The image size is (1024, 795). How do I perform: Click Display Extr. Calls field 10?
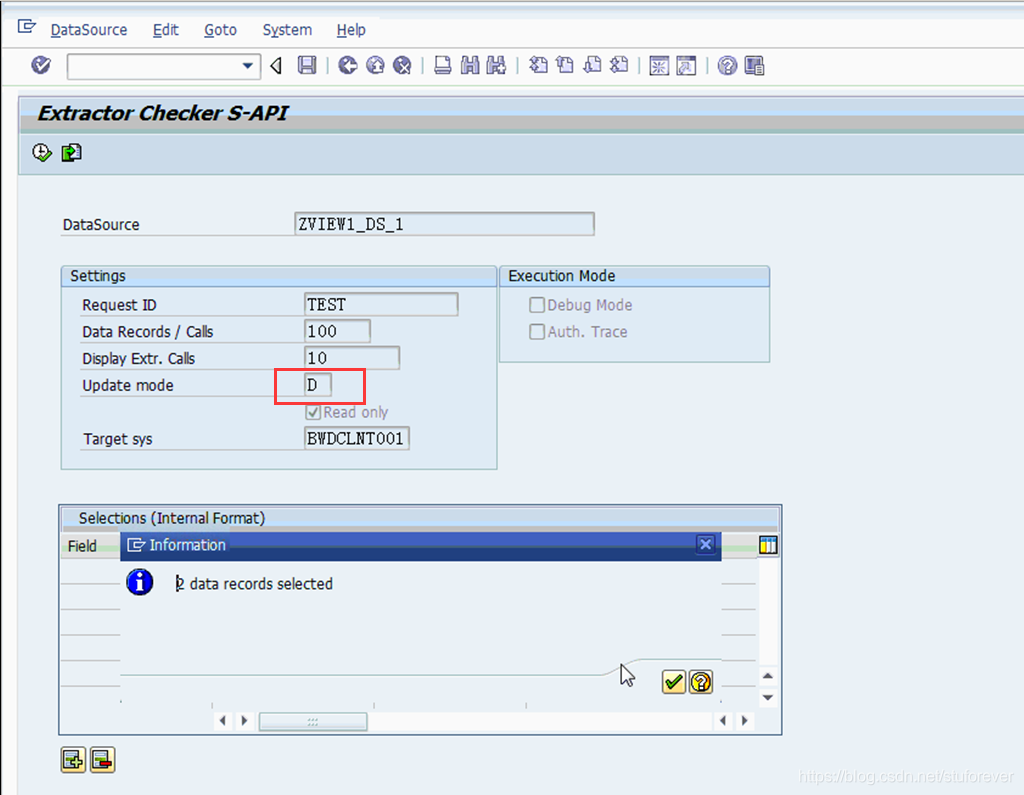click(x=351, y=358)
